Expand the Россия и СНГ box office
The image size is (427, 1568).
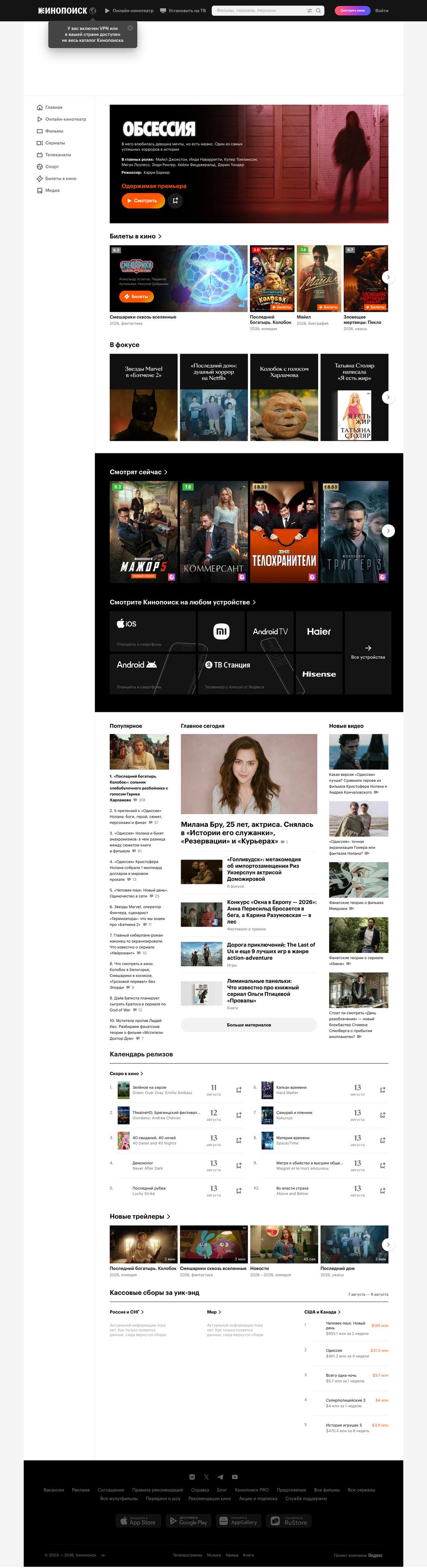point(126,1312)
